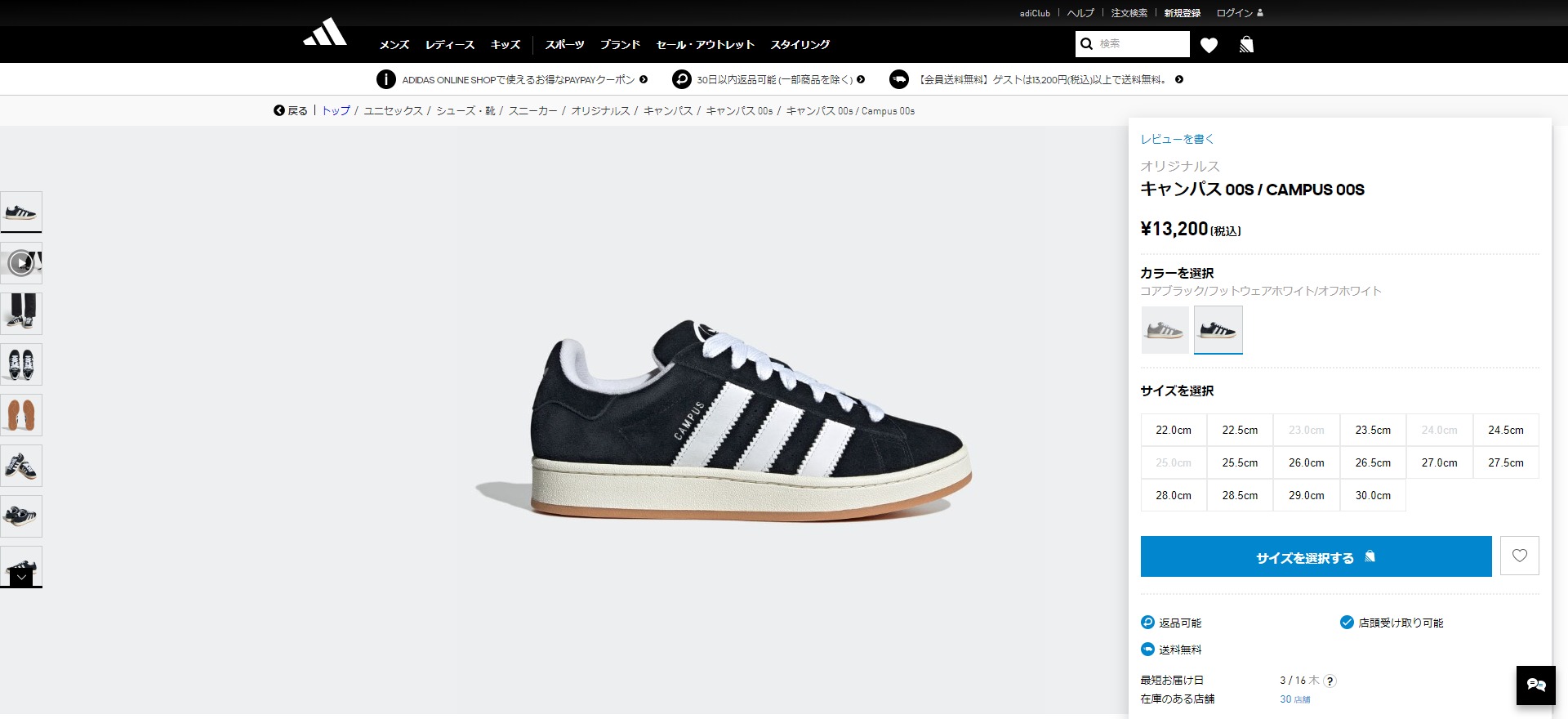Viewport: 1568px width, 719px height.
Task: Select the on-foot model thumbnail
Action: tap(21, 314)
